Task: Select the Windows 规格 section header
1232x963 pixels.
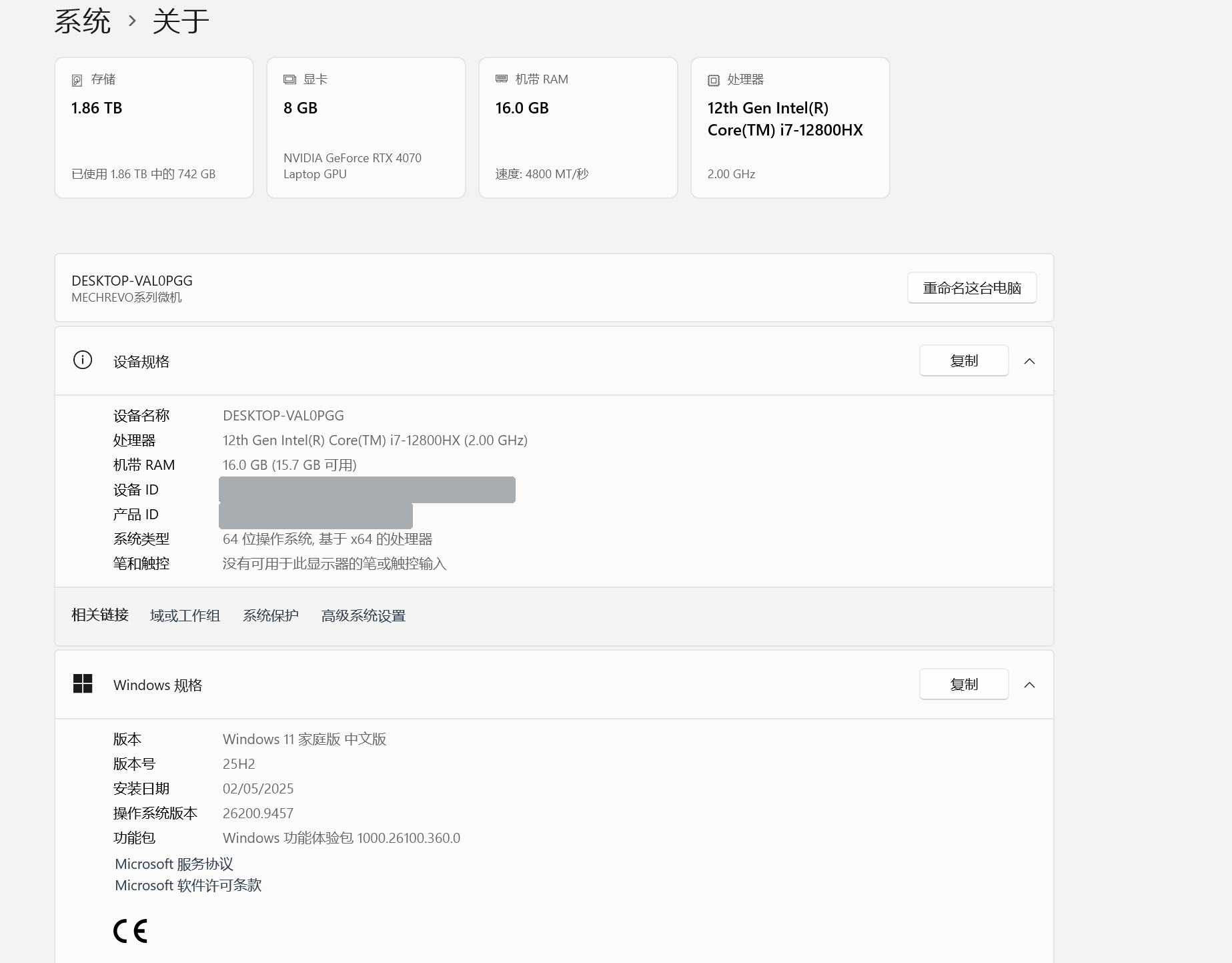Action: (x=554, y=685)
